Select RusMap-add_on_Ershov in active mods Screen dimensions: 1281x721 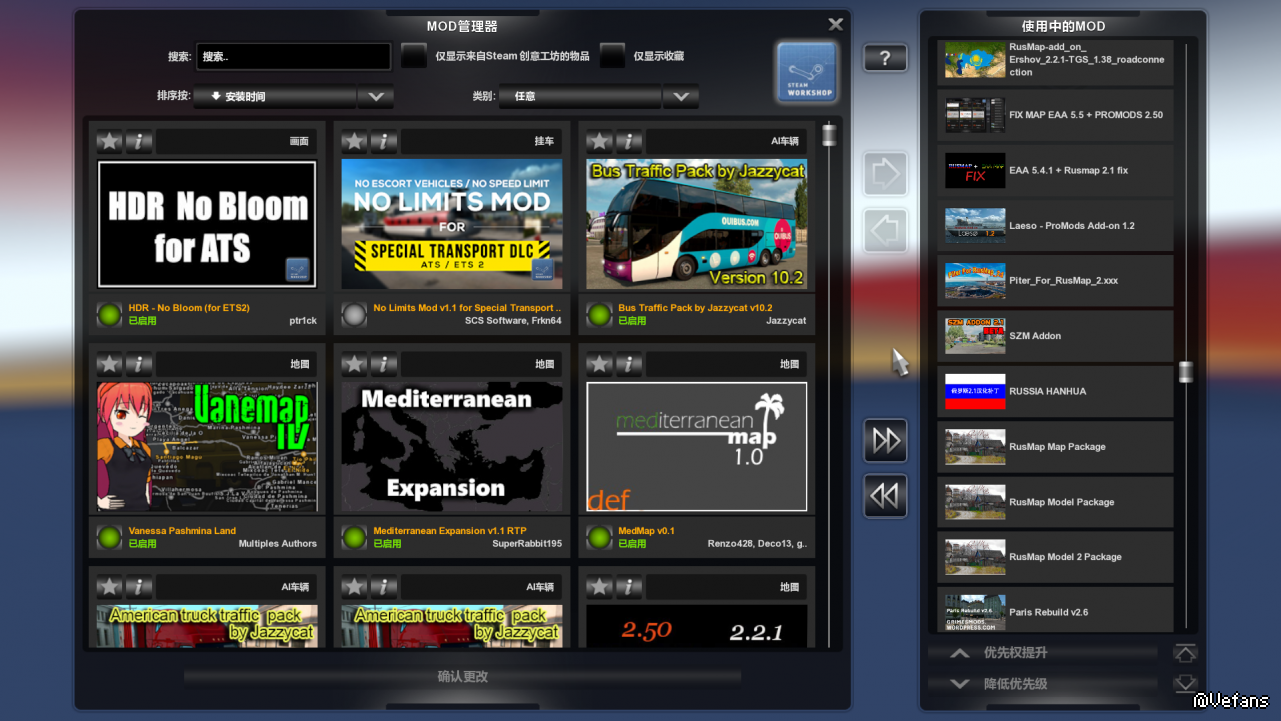click(x=1055, y=60)
